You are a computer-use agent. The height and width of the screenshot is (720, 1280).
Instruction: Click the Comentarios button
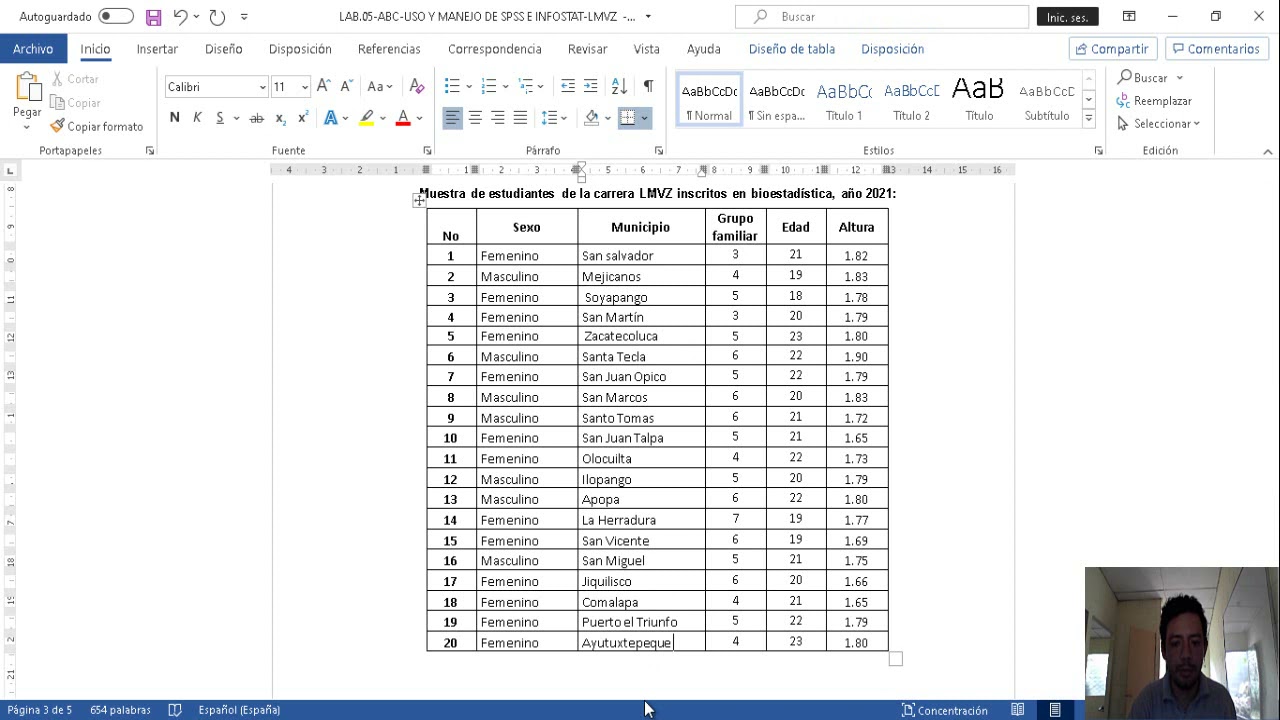pyautogui.click(x=1217, y=49)
